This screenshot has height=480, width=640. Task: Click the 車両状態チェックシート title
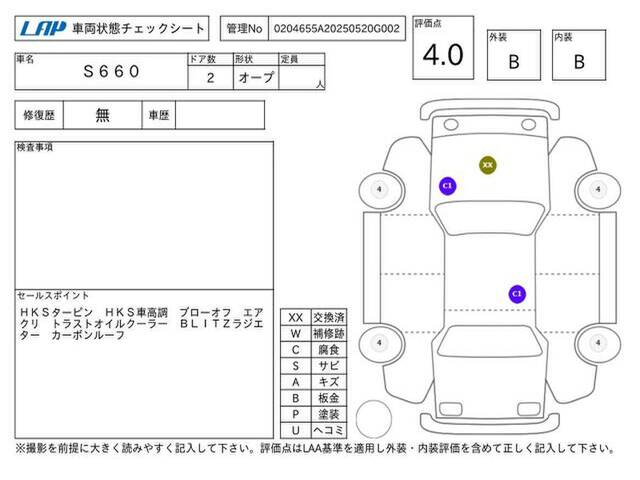coord(138,29)
